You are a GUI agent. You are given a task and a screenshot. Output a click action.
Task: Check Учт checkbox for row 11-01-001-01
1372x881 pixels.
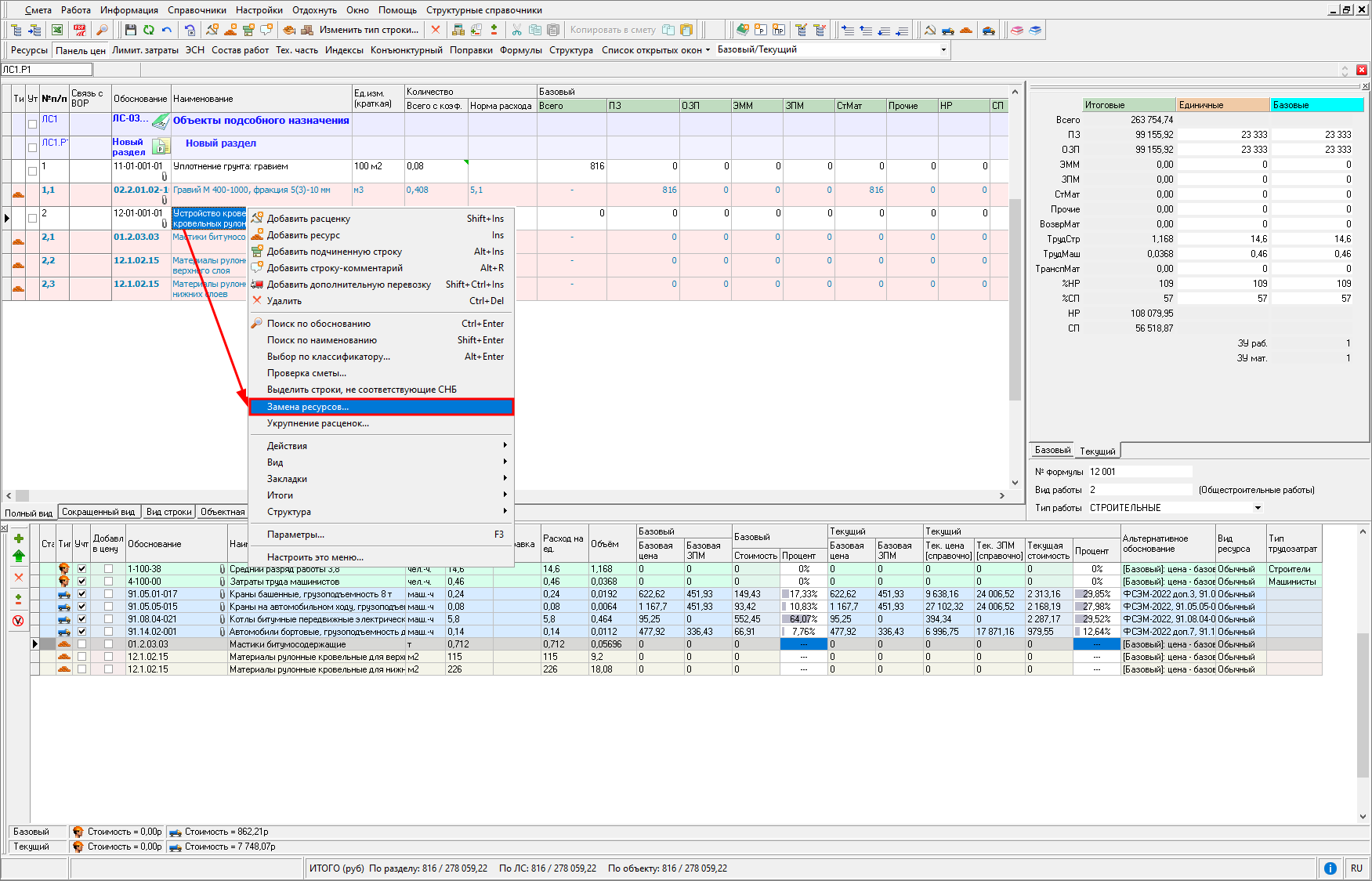[32, 171]
